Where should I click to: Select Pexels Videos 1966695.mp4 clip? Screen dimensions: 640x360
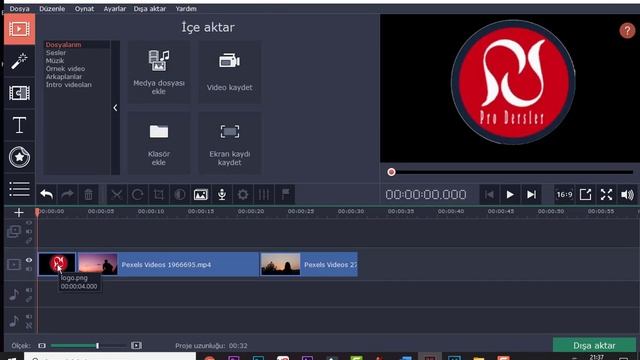(x=168, y=264)
